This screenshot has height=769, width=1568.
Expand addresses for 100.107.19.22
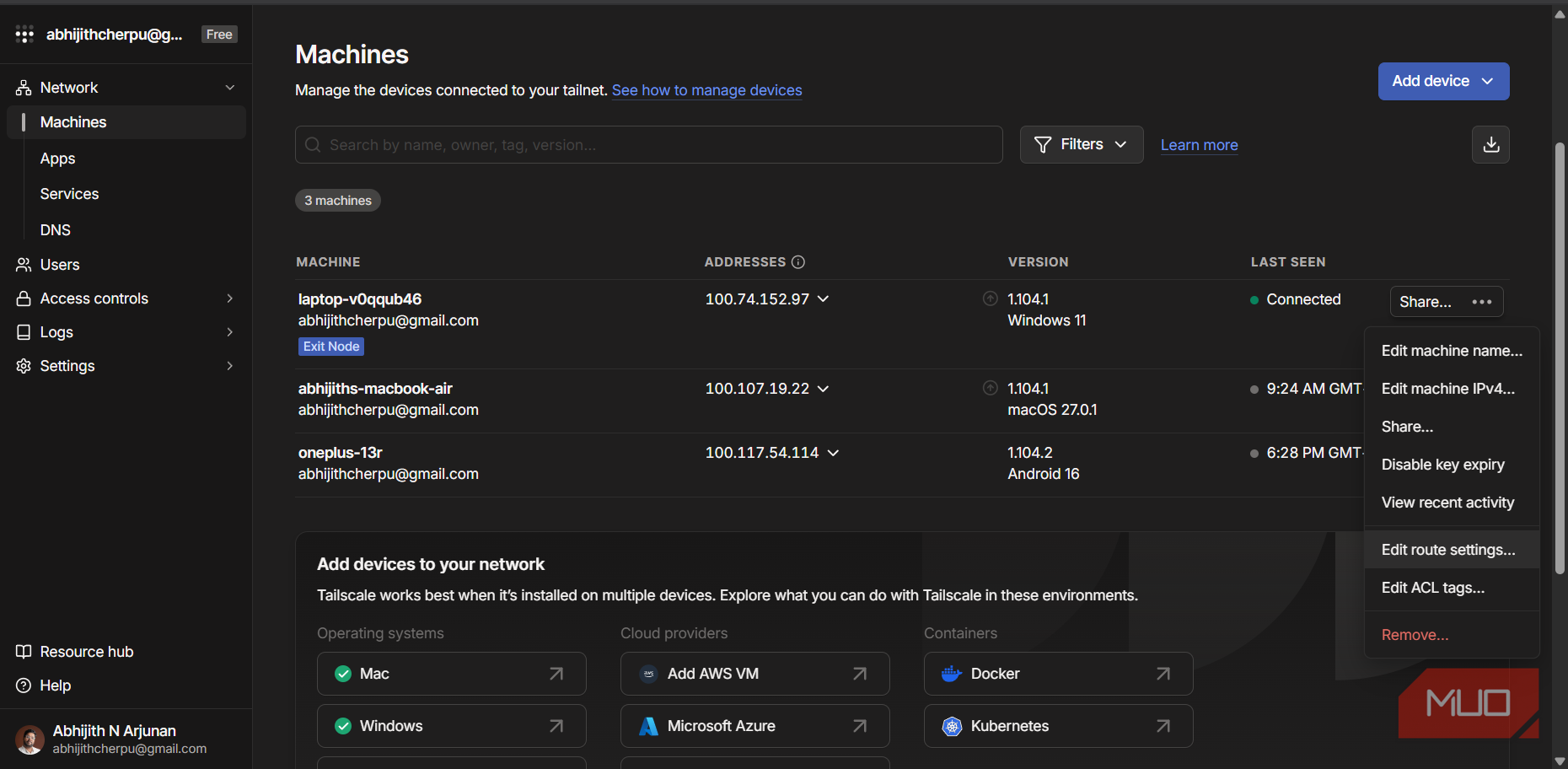(x=824, y=389)
